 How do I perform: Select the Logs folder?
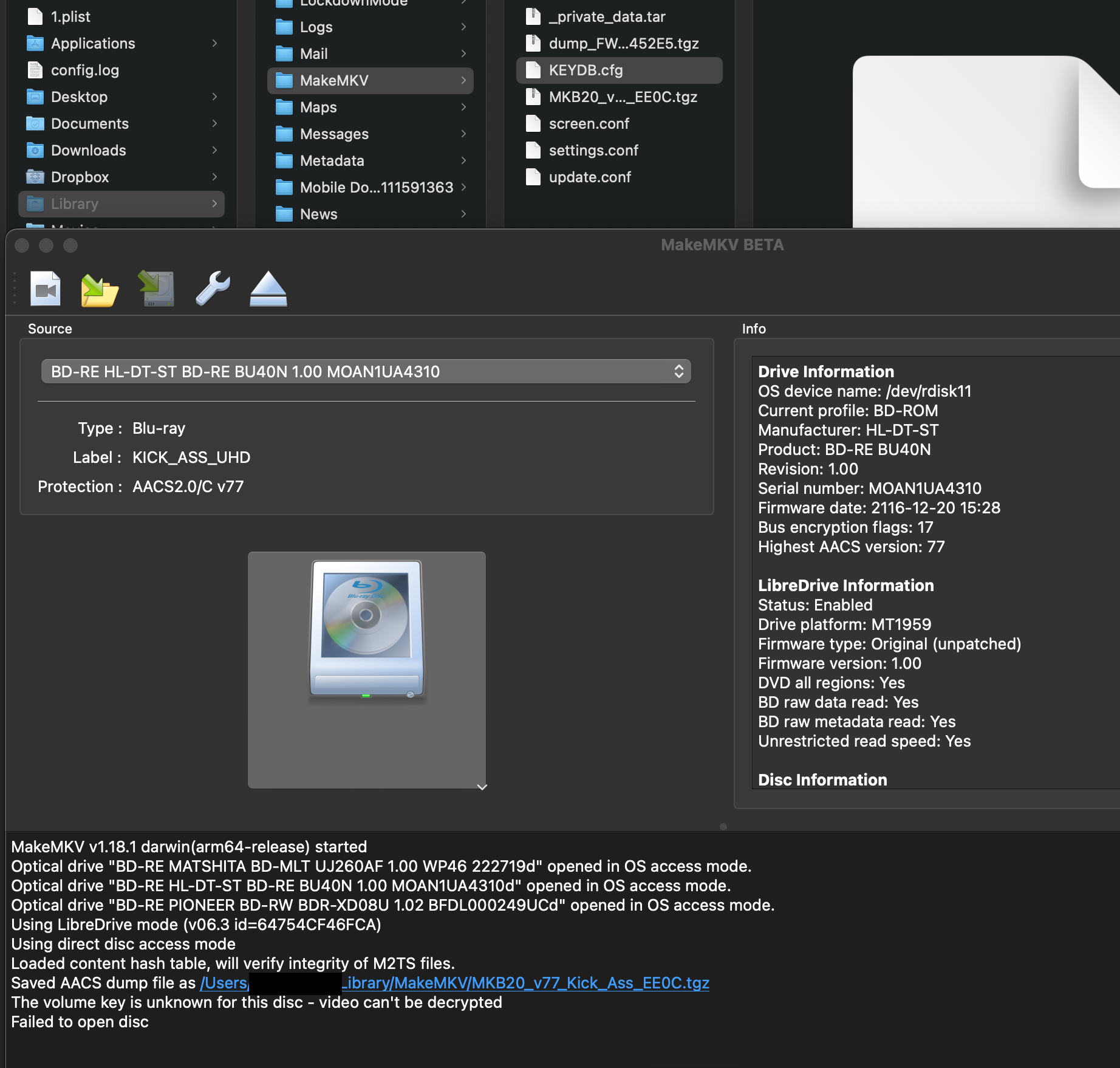tap(316, 27)
